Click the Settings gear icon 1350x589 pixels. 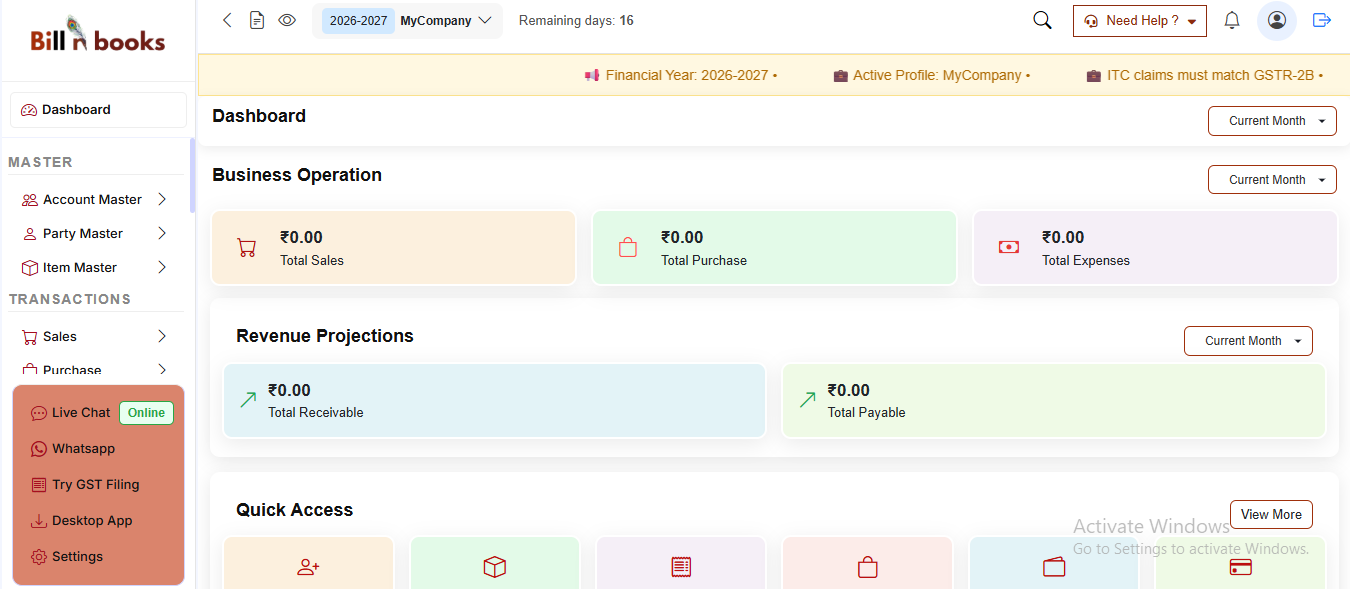click(x=39, y=557)
